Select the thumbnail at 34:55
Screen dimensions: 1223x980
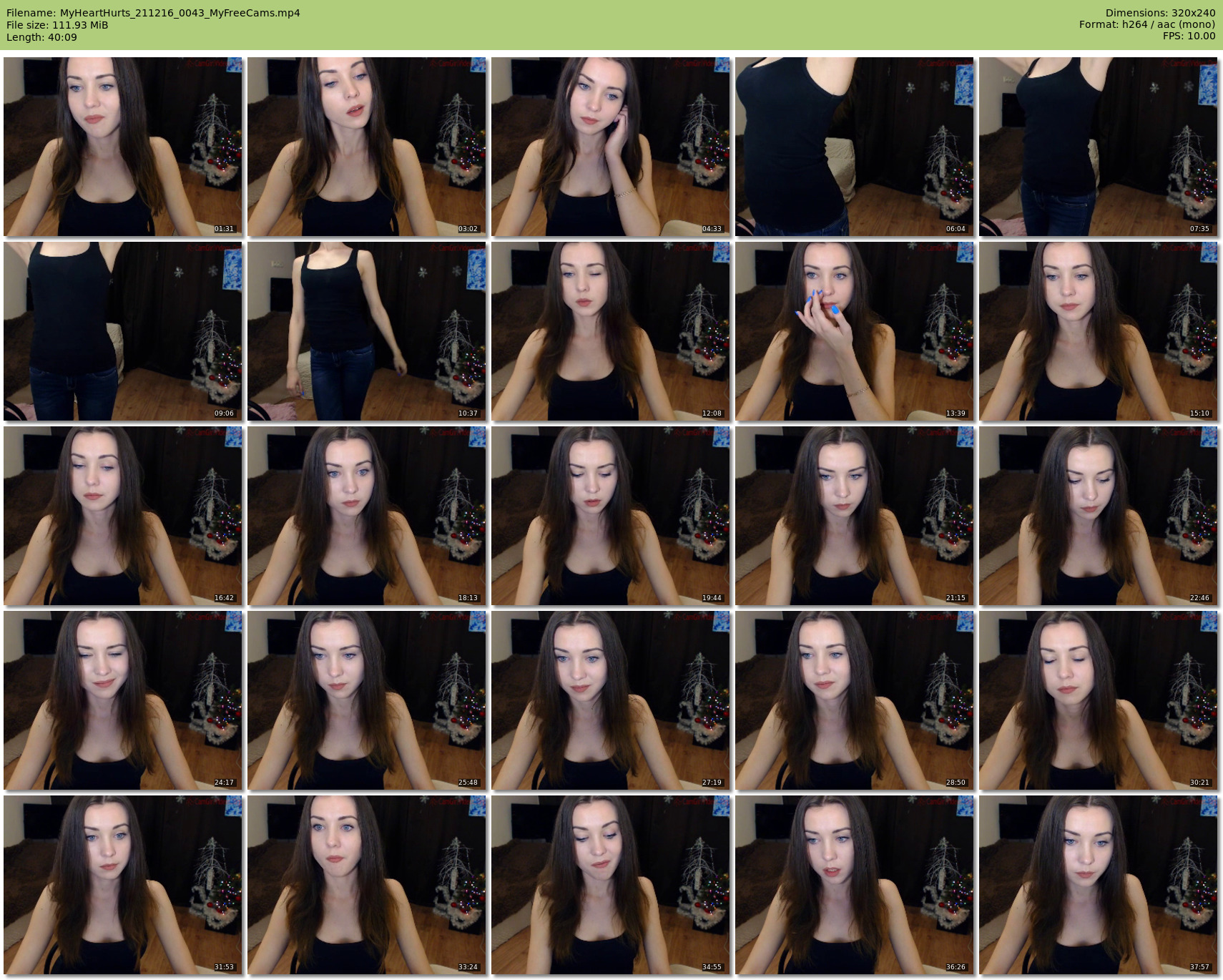611,885
